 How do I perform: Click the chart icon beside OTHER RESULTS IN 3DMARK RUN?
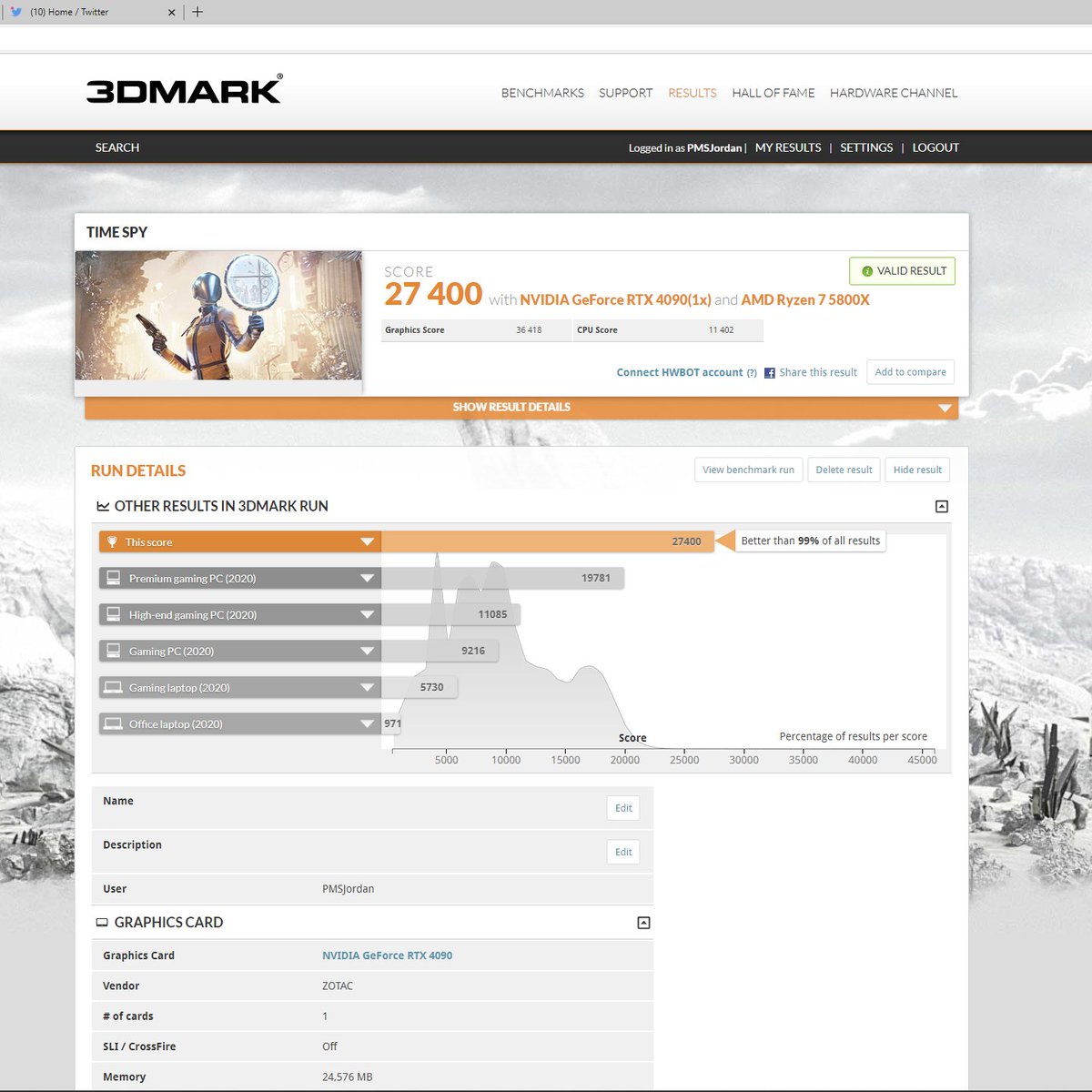click(103, 506)
